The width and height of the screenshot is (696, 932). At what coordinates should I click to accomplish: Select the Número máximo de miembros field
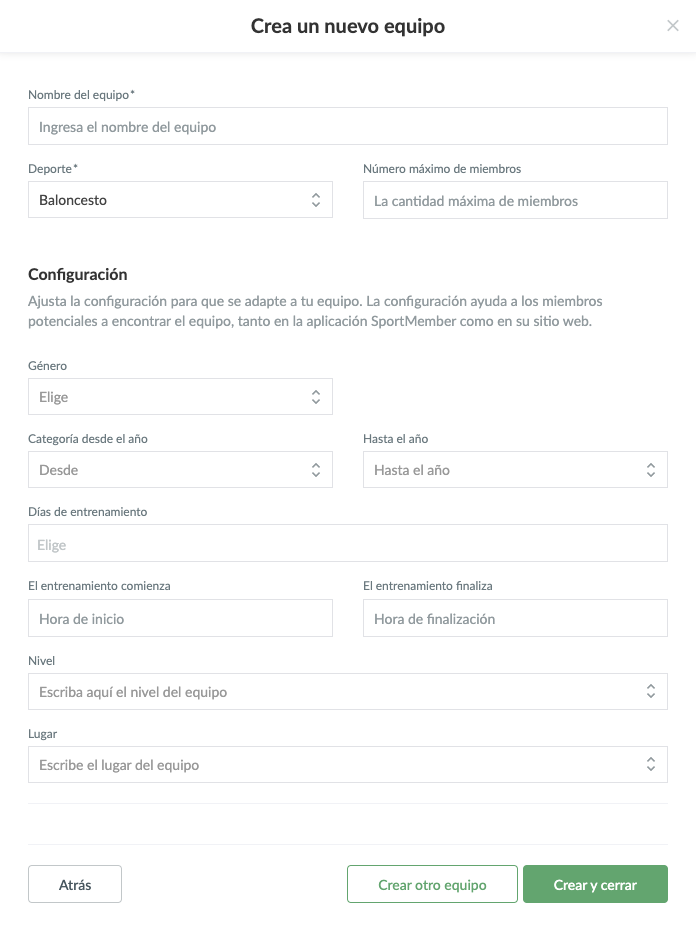tap(515, 200)
